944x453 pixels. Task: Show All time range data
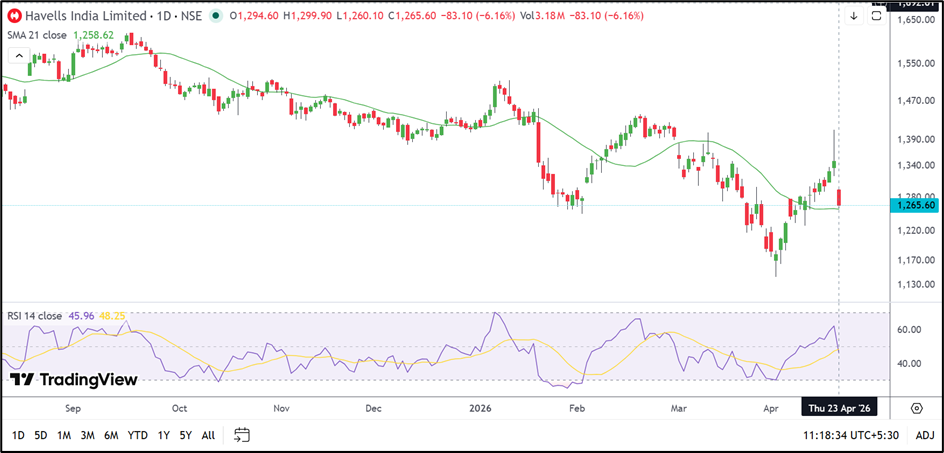[208, 435]
